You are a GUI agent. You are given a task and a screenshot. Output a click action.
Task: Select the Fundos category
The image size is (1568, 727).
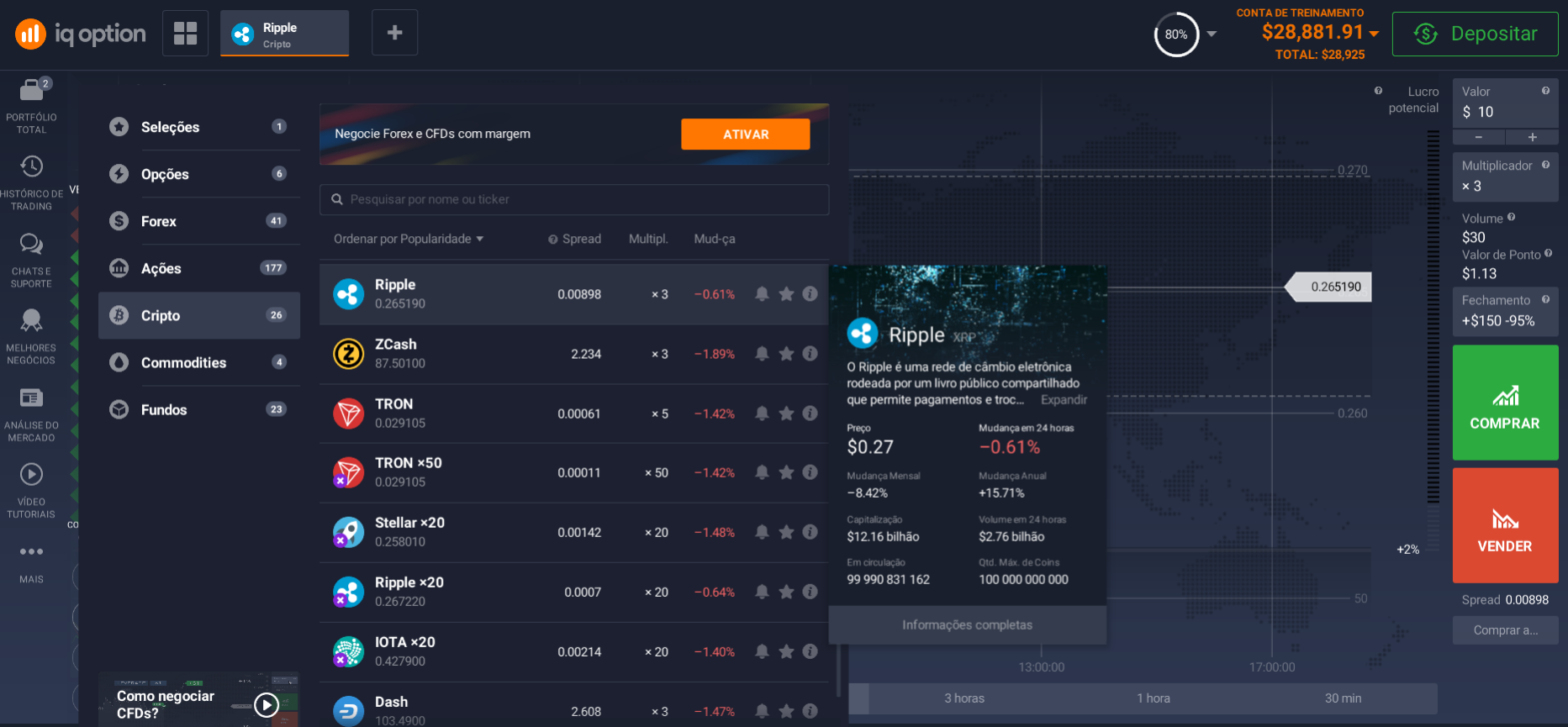(x=199, y=409)
